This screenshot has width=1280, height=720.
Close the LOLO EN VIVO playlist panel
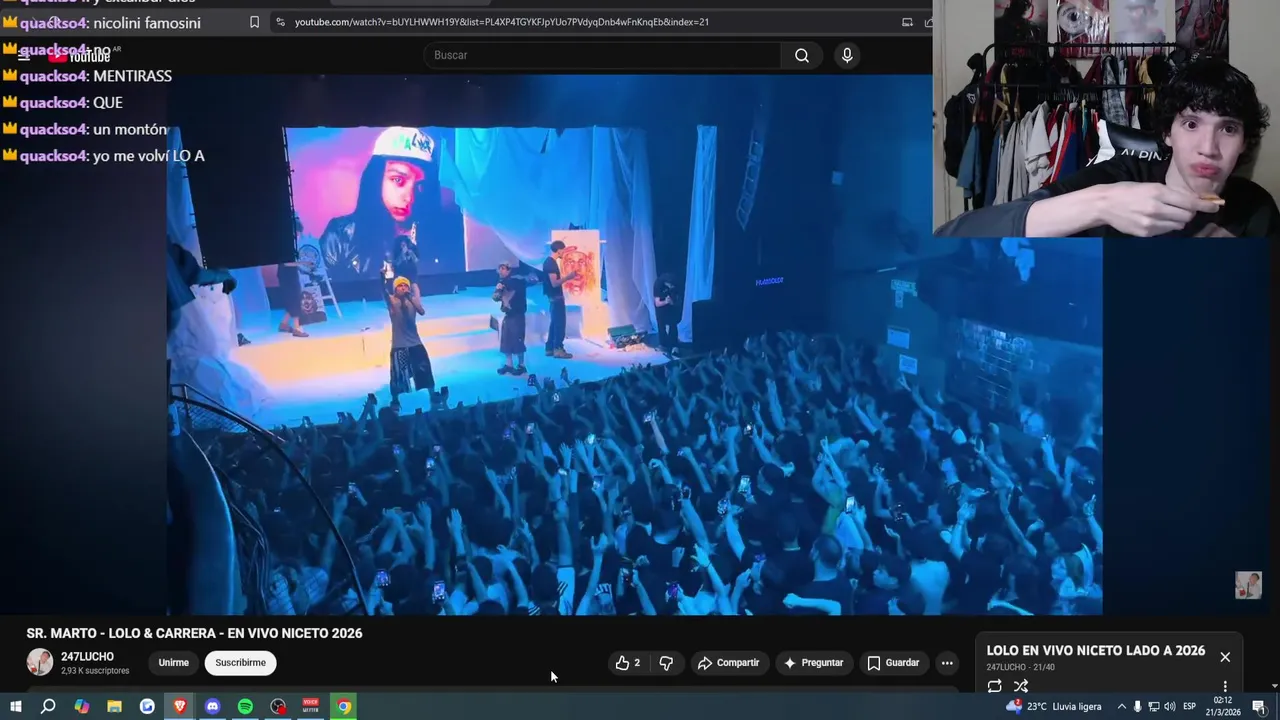click(x=1225, y=657)
